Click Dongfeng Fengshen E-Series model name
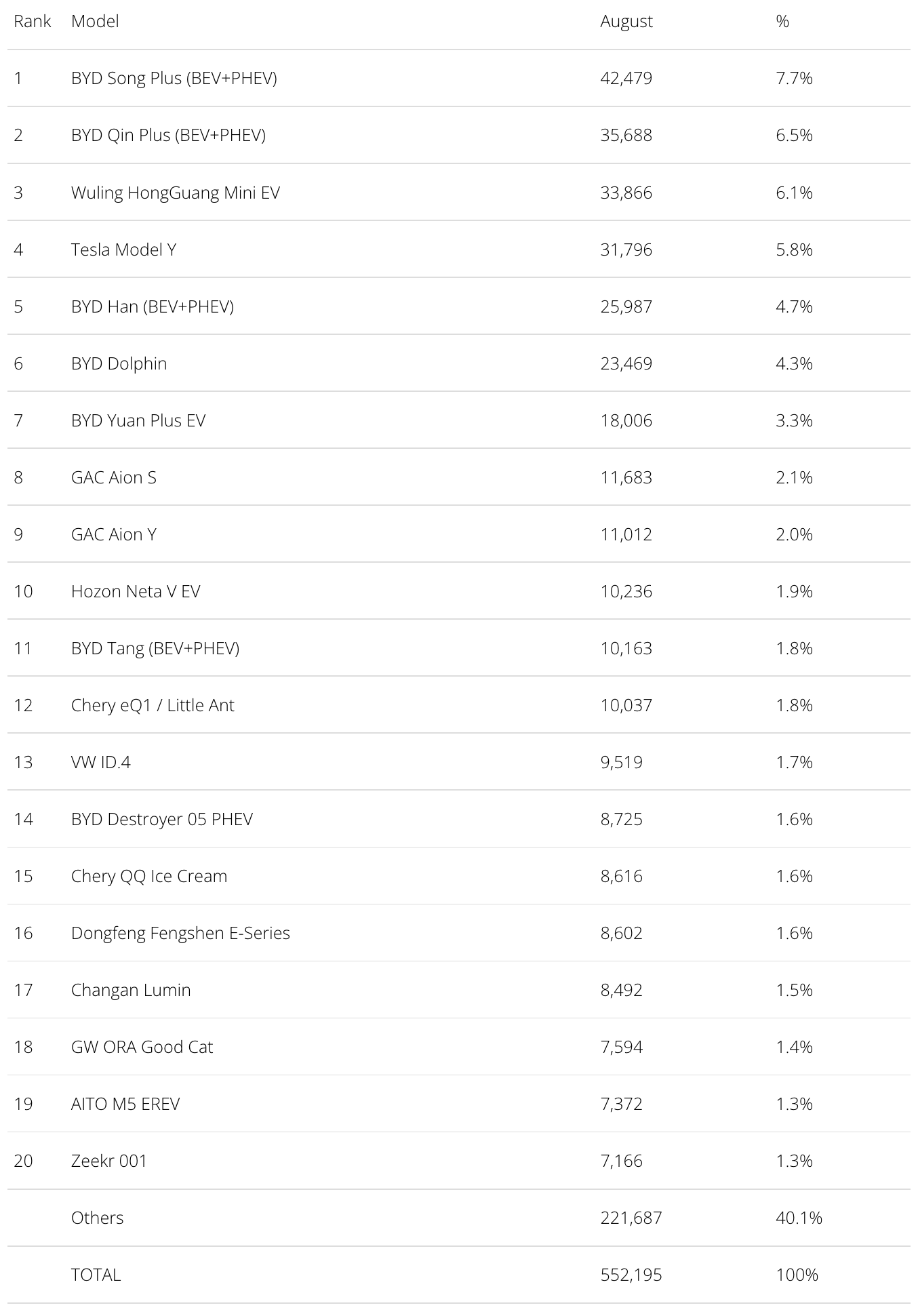This screenshot has width=918, height=1316. coord(180,933)
